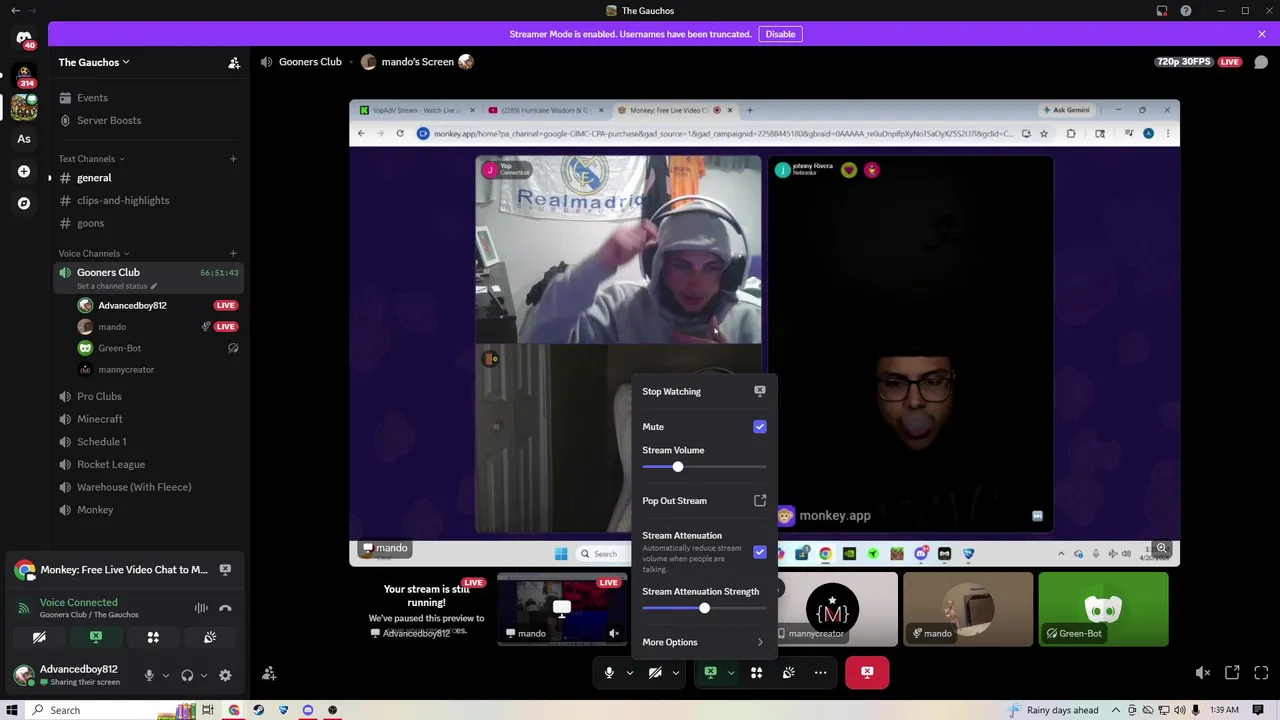This screenshot has height=720, width=1280.
Task: Toggle the Mute checkbox in stream menu
Action: 760,427
